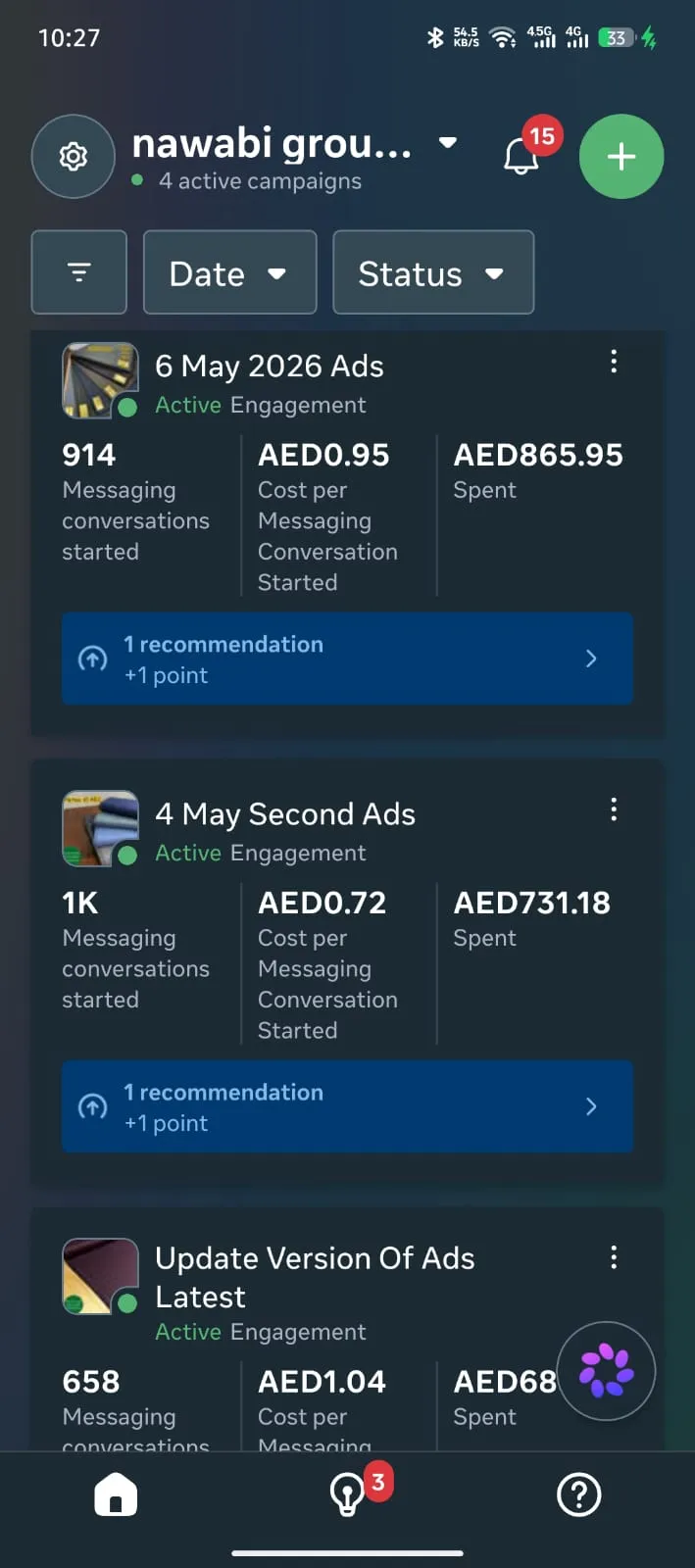Open the lightbulb recommendations tab
This screenshot has height=1568, width=695.
click(348, 1494)
